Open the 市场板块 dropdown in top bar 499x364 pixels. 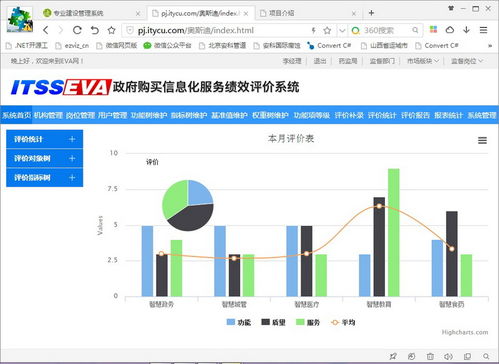[x=423, y=61]
